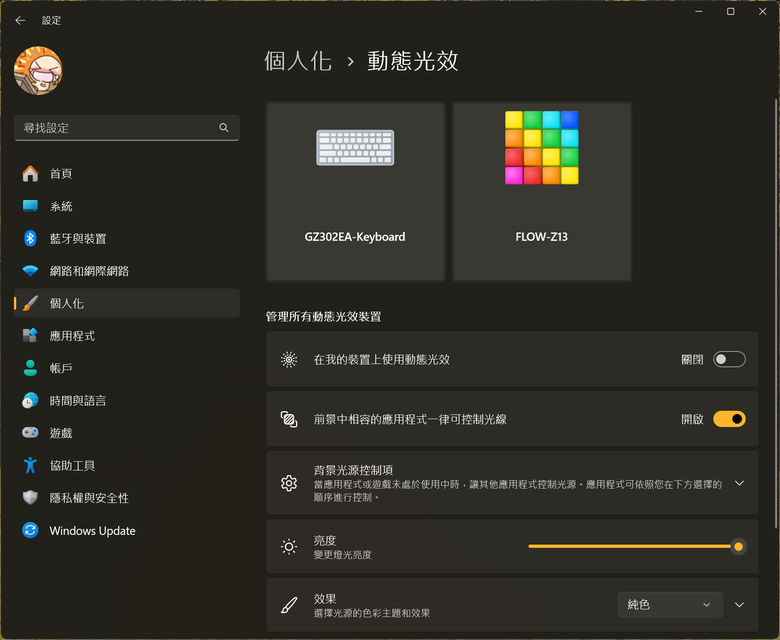This screenshot has height=640, width=780.
Task: Click the vertical scrollbar on the right
Action: click(x=775, y=313)
